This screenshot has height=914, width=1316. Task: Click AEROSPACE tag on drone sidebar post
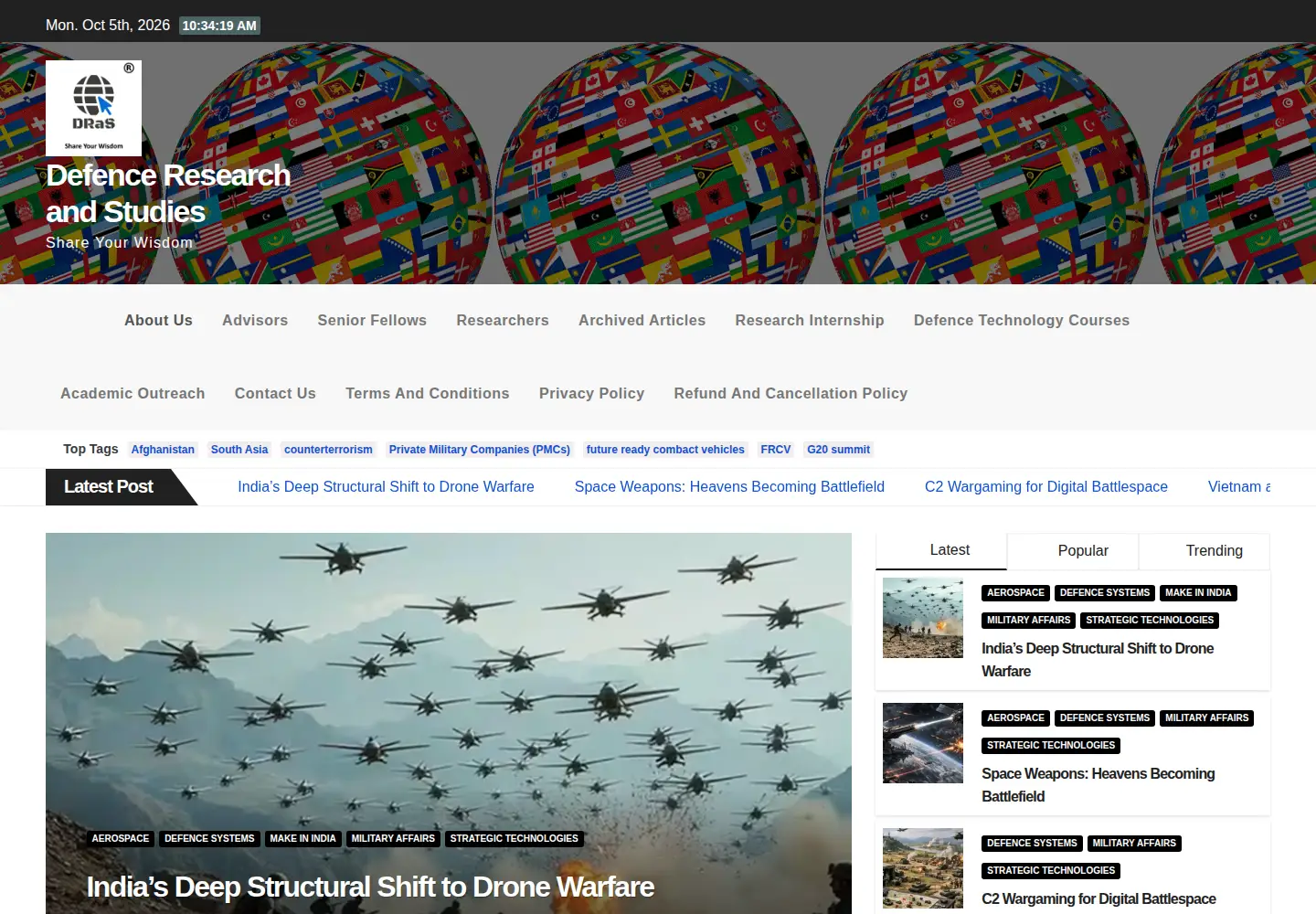[1015, 593]
